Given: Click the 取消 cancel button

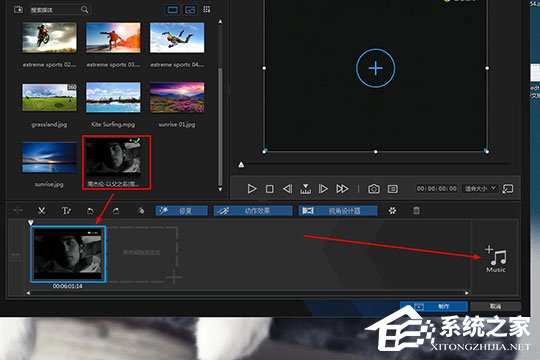Looking at the screenshot, I should [495, 306].
